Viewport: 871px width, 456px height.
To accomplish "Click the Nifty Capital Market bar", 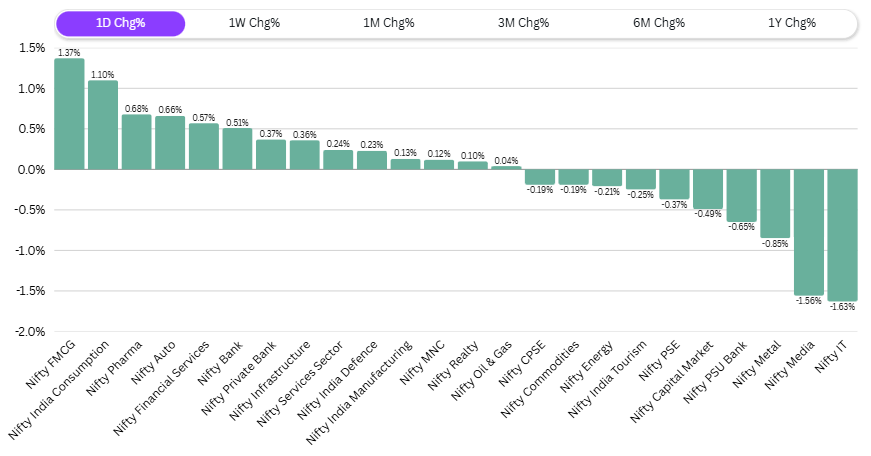I will point(707,189).
